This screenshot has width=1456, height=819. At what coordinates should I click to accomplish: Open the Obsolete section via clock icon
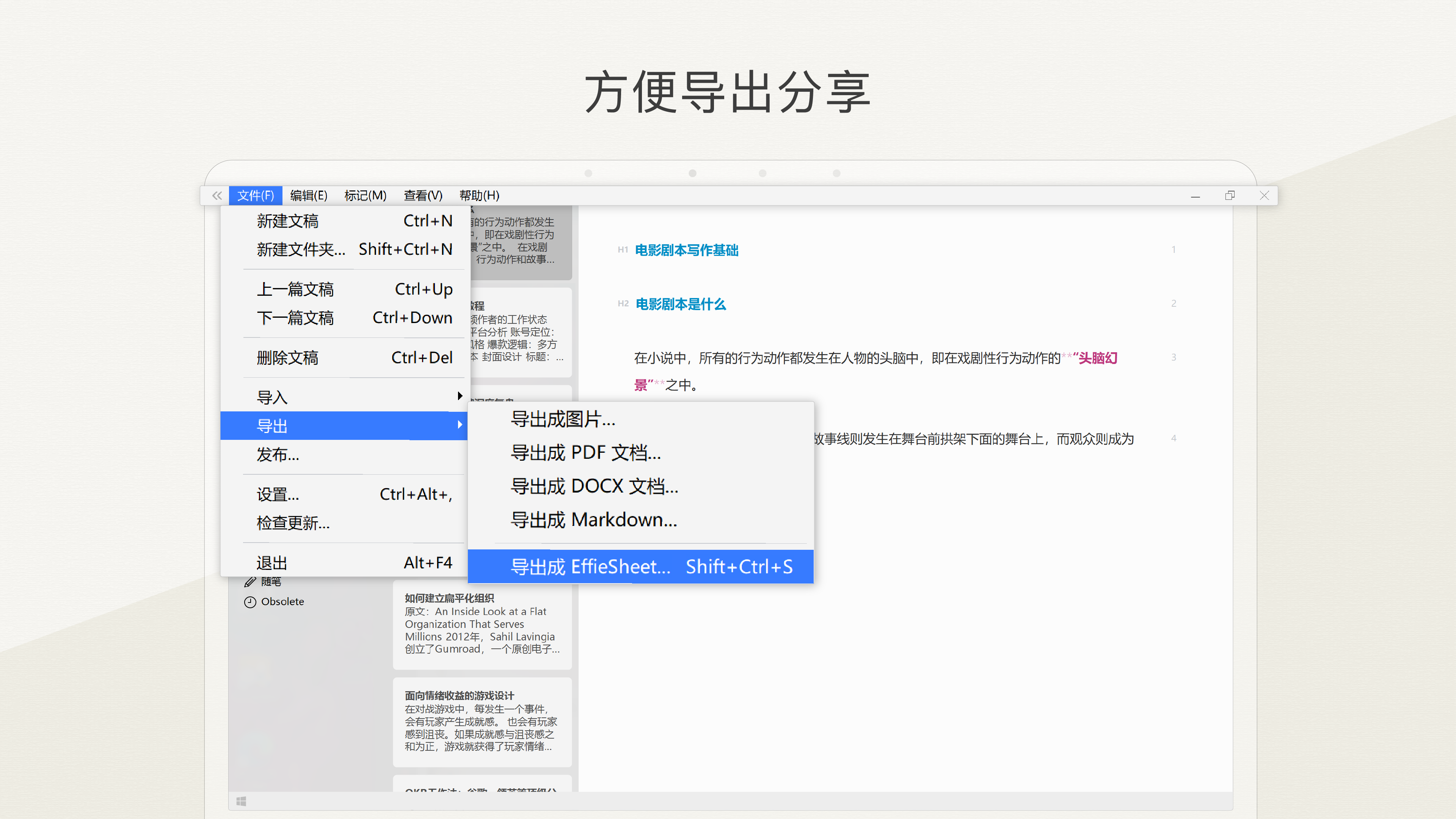click(250, 601)
